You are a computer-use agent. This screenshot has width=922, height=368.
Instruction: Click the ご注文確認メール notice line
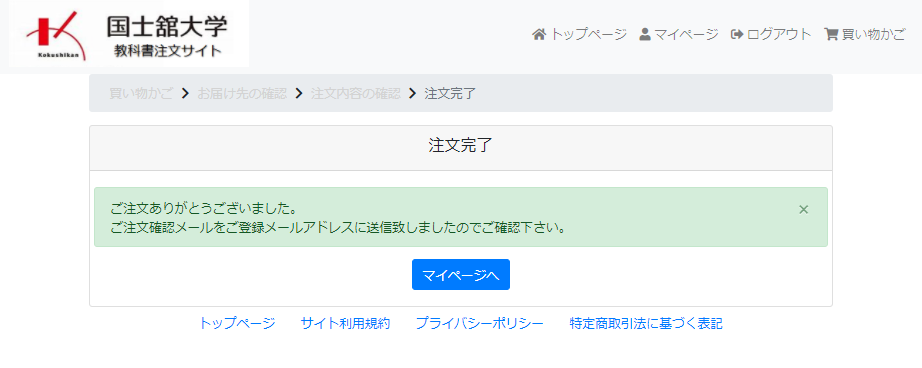(x=338, y=228)
